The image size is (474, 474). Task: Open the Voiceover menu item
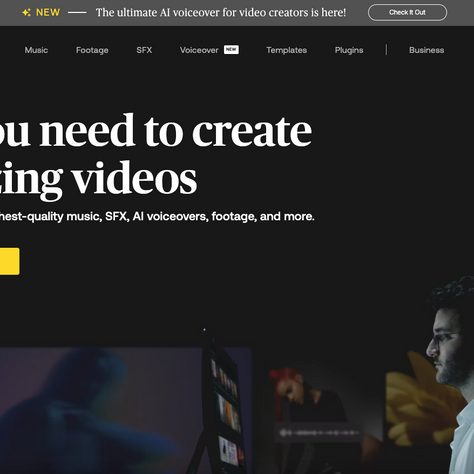tap(199, 50)
